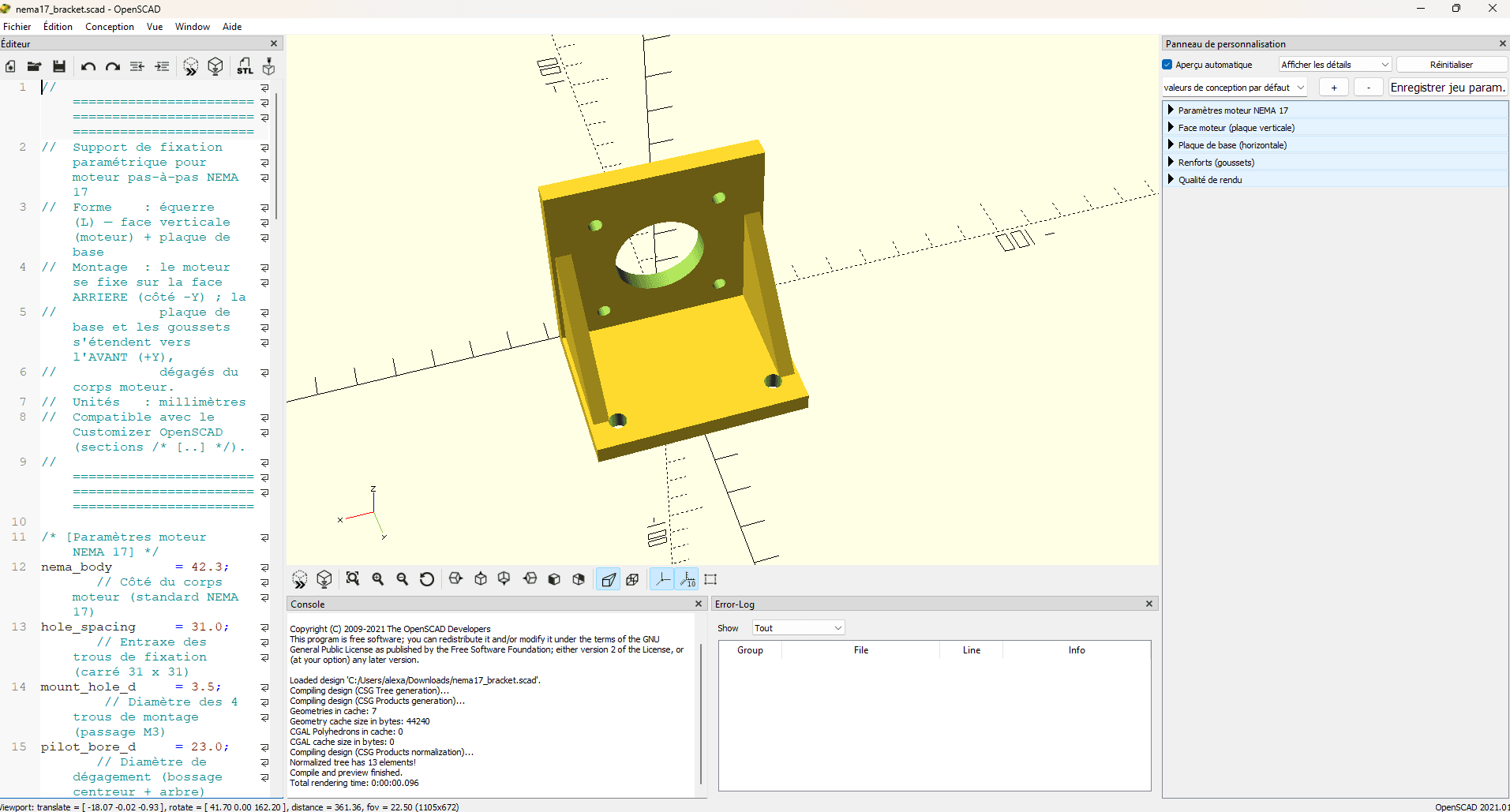This screenshot has width=1510, height=812.
Task: Save the file using the floppy icon
Action: coord(59,66)
